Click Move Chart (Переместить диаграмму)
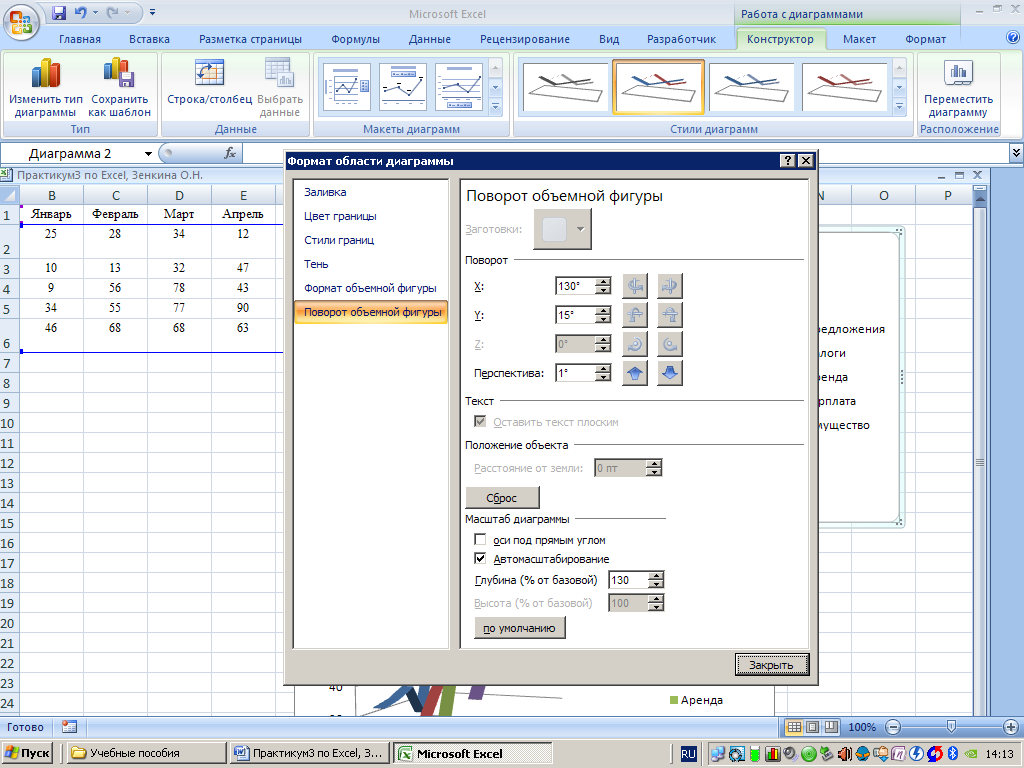Image resolution: width=1024 pixels, height=768 pixels. [958, 87]
